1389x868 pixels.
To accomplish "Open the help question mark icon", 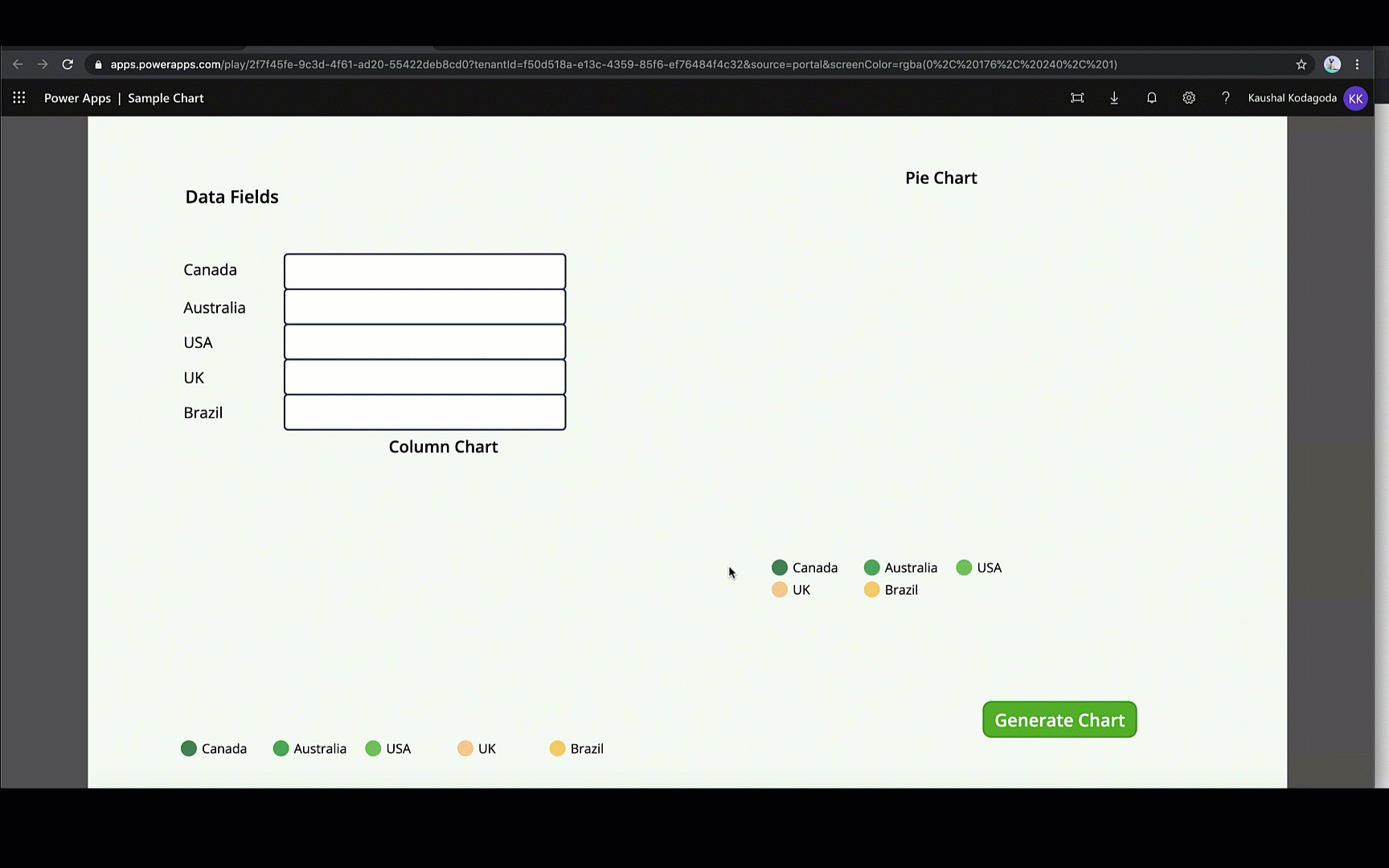I will pos(1225,98).
